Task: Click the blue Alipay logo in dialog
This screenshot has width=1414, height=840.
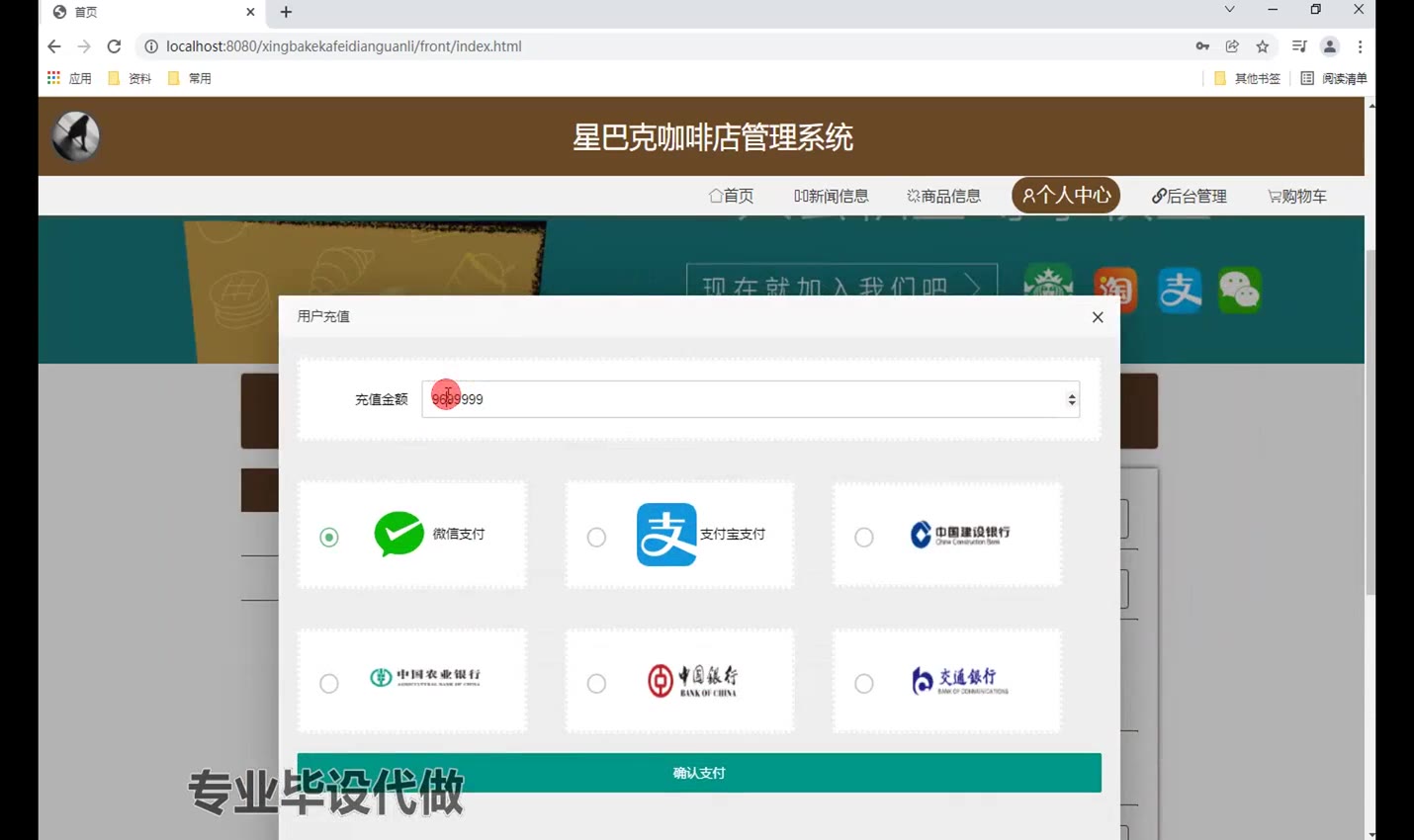Action: point(666,534)
